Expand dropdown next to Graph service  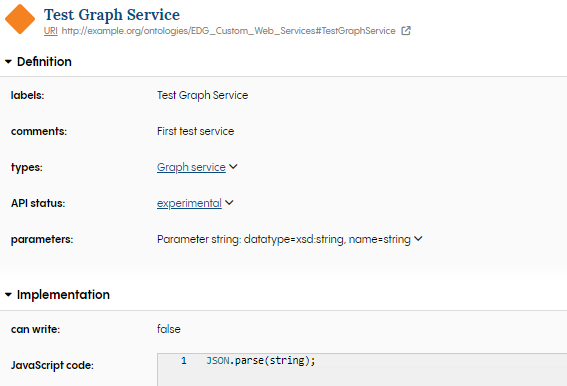tap(234, 167)
